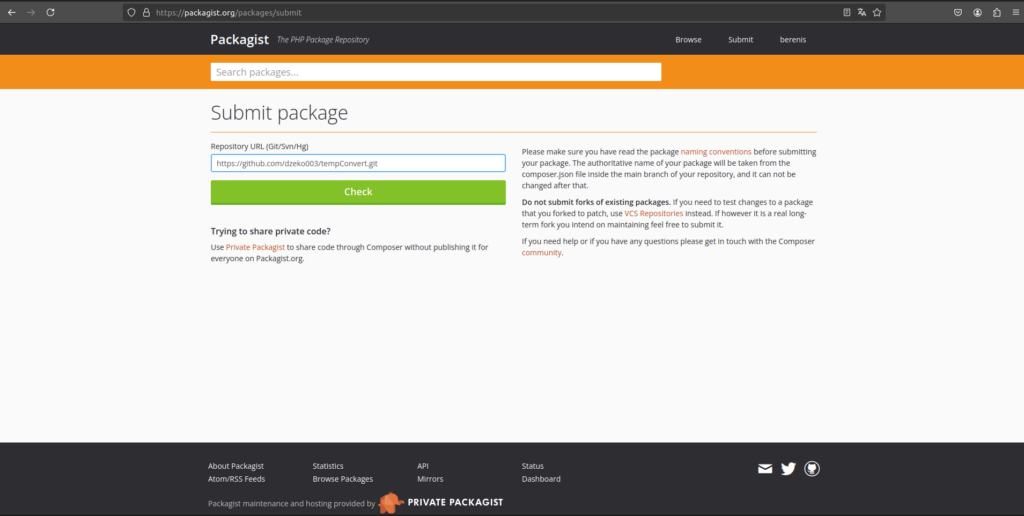Viewport: 1024px width, 516px height.
Task: Open Status footer link
Action: pyautogui.click(x=532, y=466)
